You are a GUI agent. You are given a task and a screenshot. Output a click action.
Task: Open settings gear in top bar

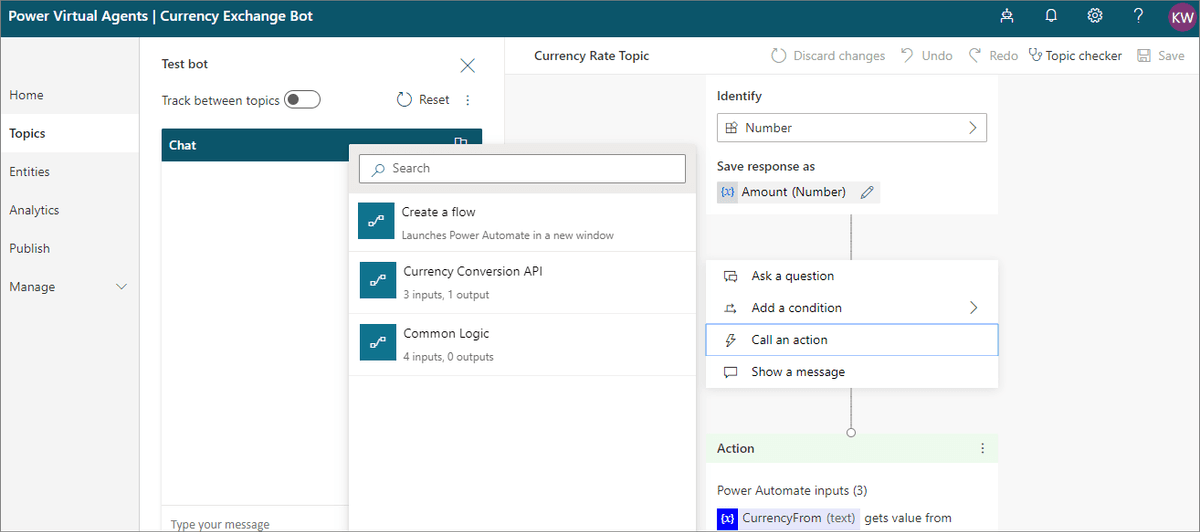(1095, 16)
